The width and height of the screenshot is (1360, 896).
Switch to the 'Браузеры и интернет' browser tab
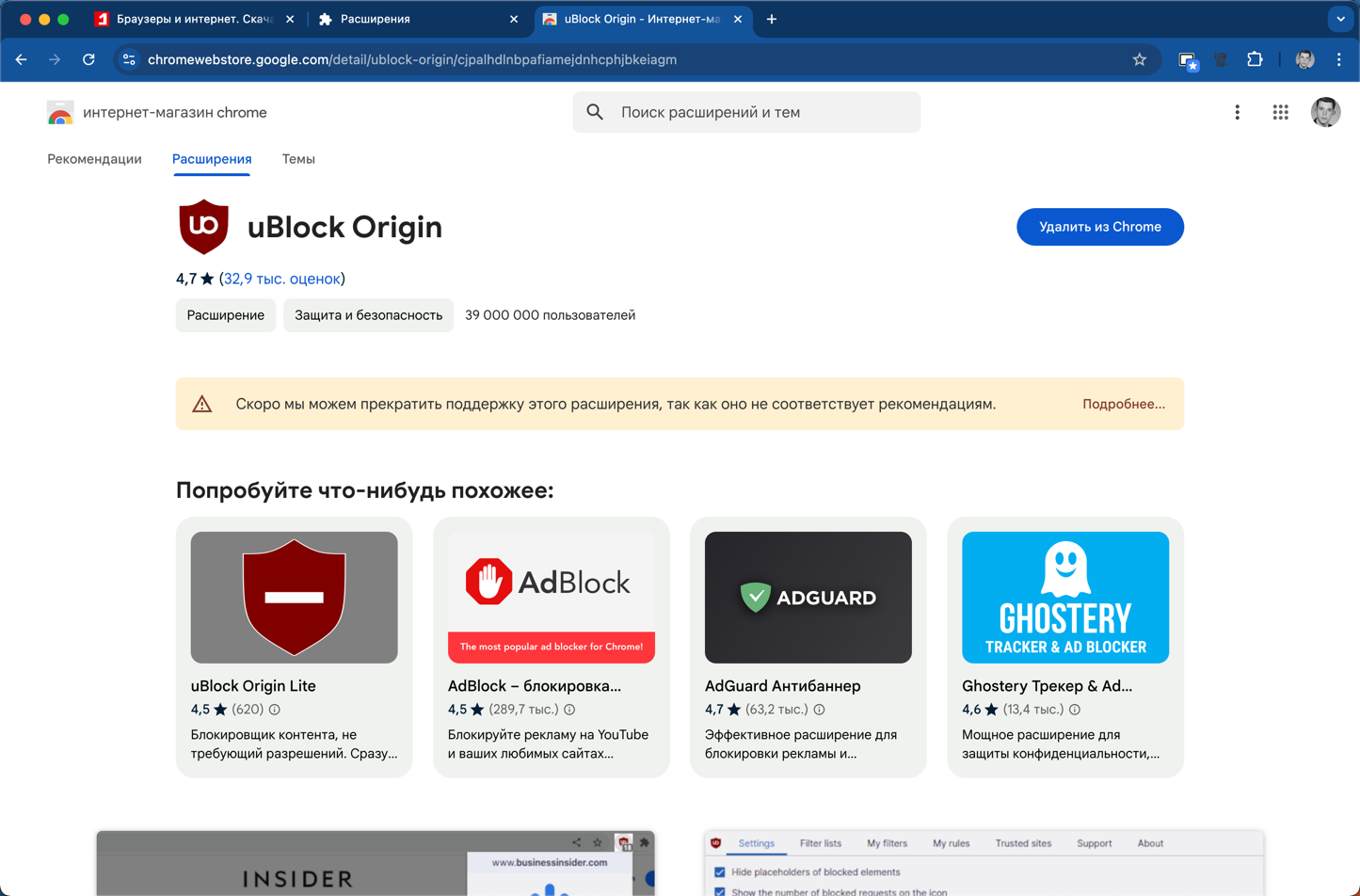pyautogui.click(x=196, y=19)
